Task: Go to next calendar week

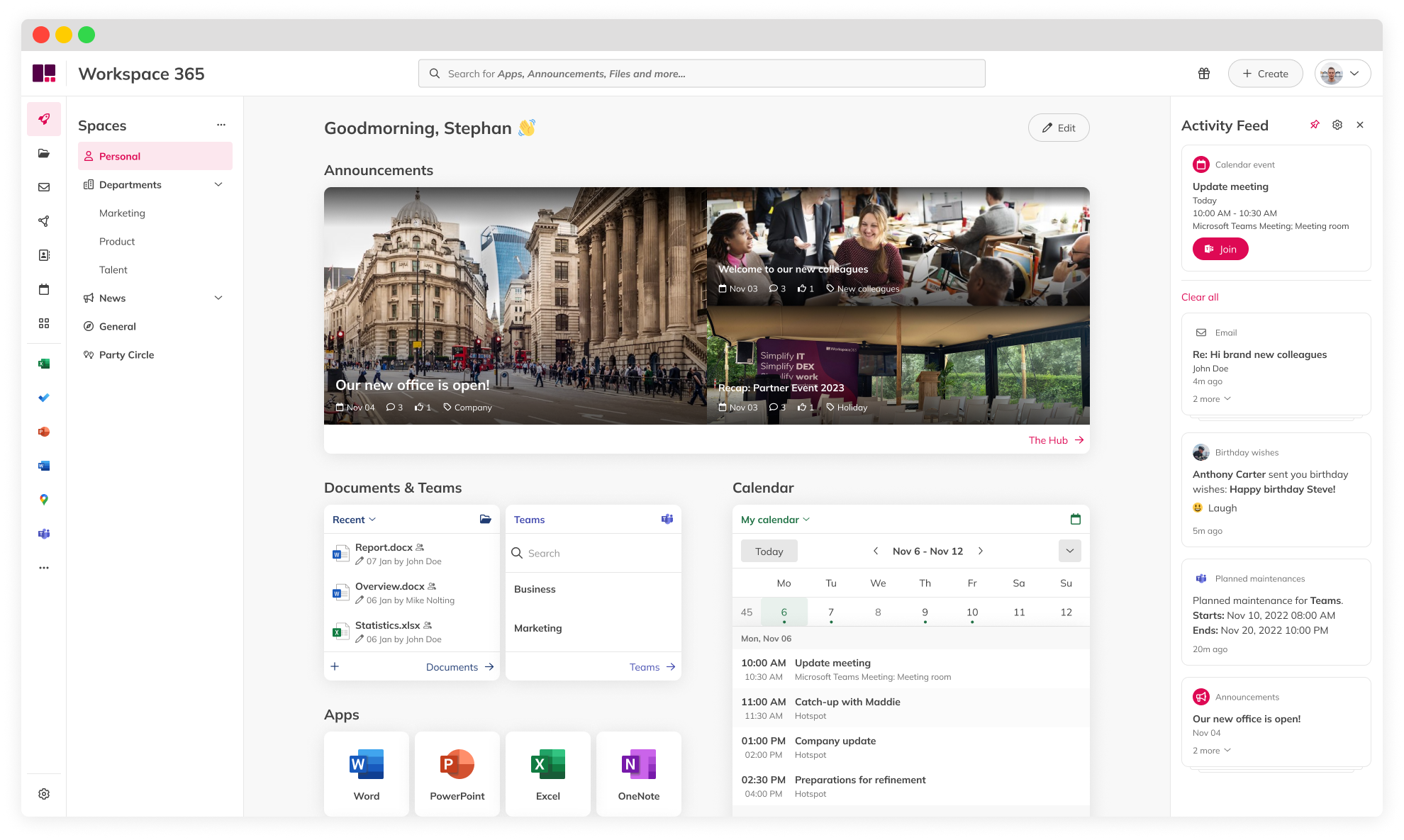Action: pos(981,551)
